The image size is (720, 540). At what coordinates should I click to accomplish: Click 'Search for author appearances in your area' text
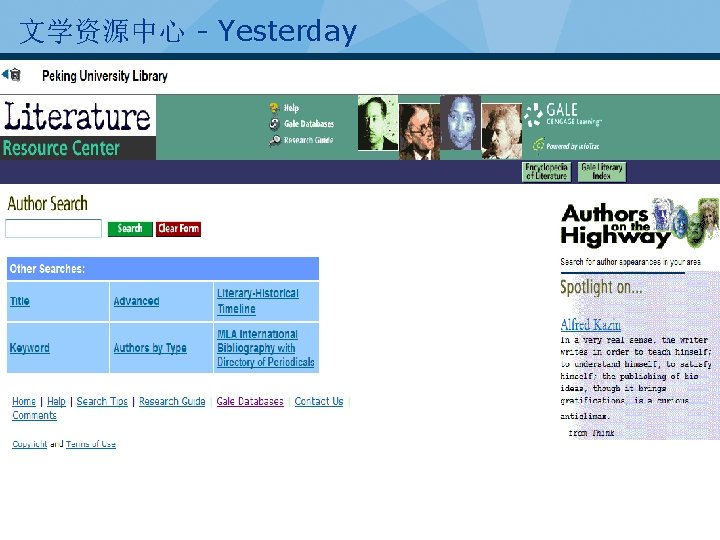point(630,262)
